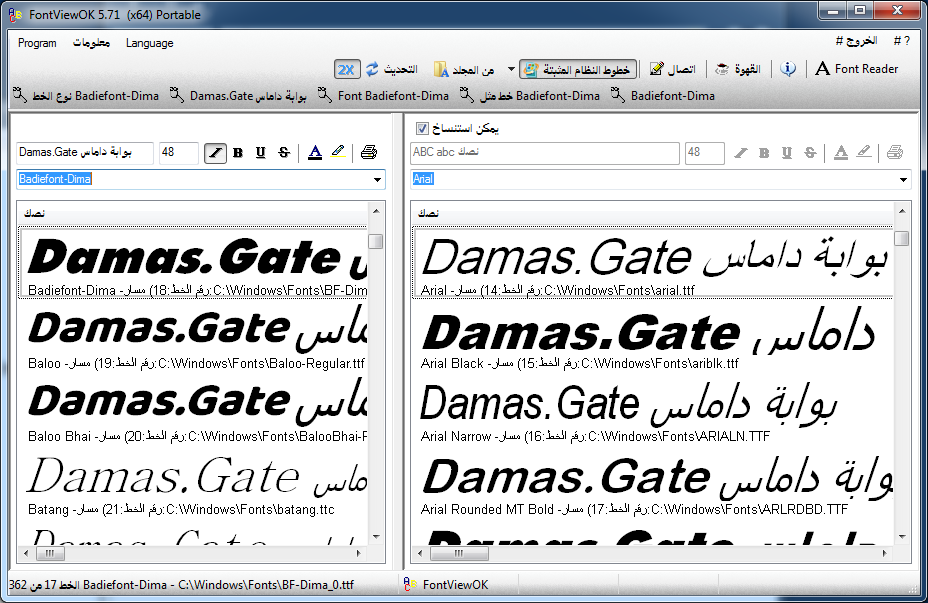Choose highlight background color left pane
Viewport: 928px width, 603px height.
[x=338, y=152]
